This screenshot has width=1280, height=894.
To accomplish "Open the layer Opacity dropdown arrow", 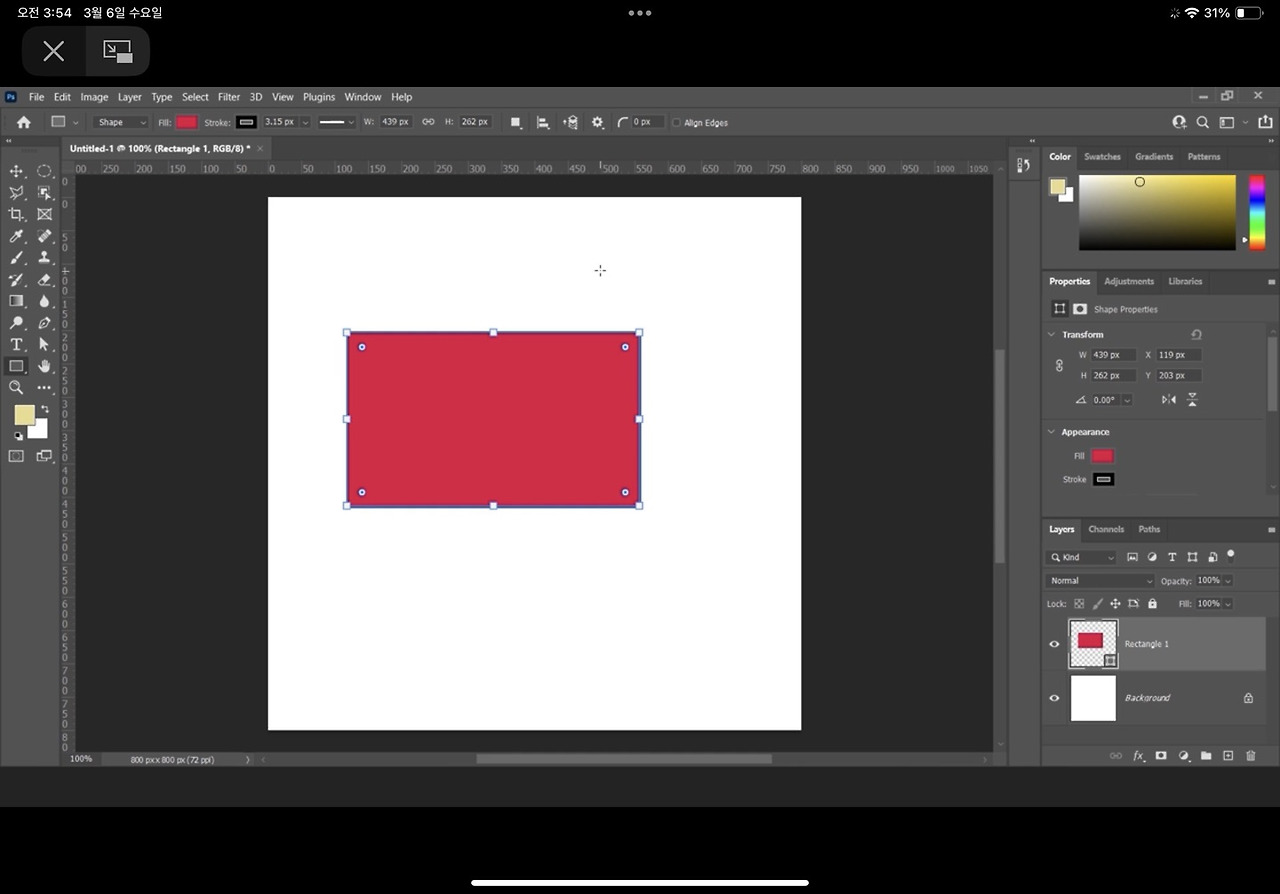I will (x=1227, y=581).
